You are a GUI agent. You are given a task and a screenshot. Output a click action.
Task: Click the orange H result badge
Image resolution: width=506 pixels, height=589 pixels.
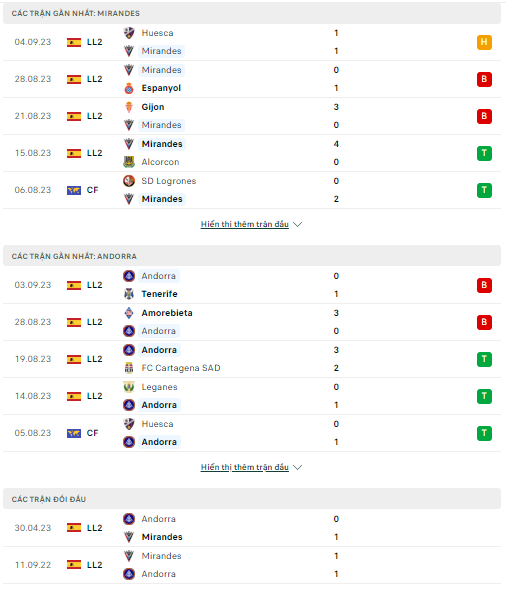click(x=484, y=42)
